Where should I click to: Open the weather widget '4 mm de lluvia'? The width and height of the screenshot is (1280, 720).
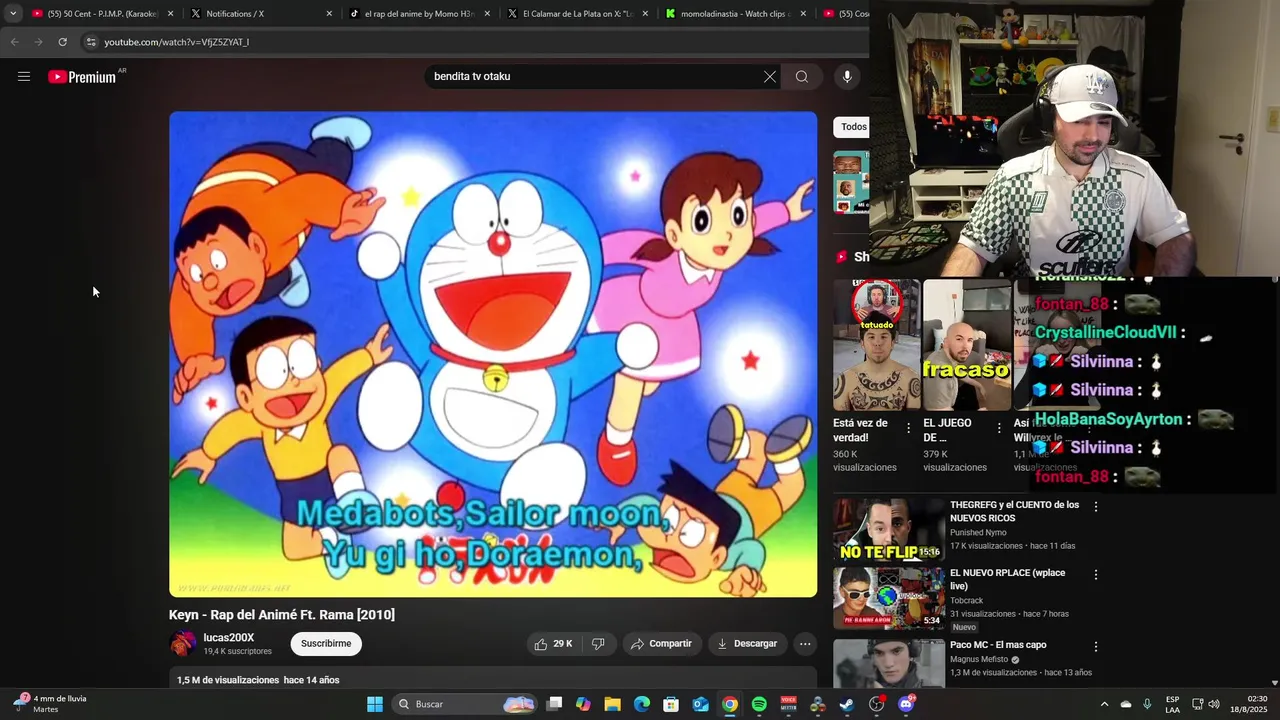pos(52,704)
